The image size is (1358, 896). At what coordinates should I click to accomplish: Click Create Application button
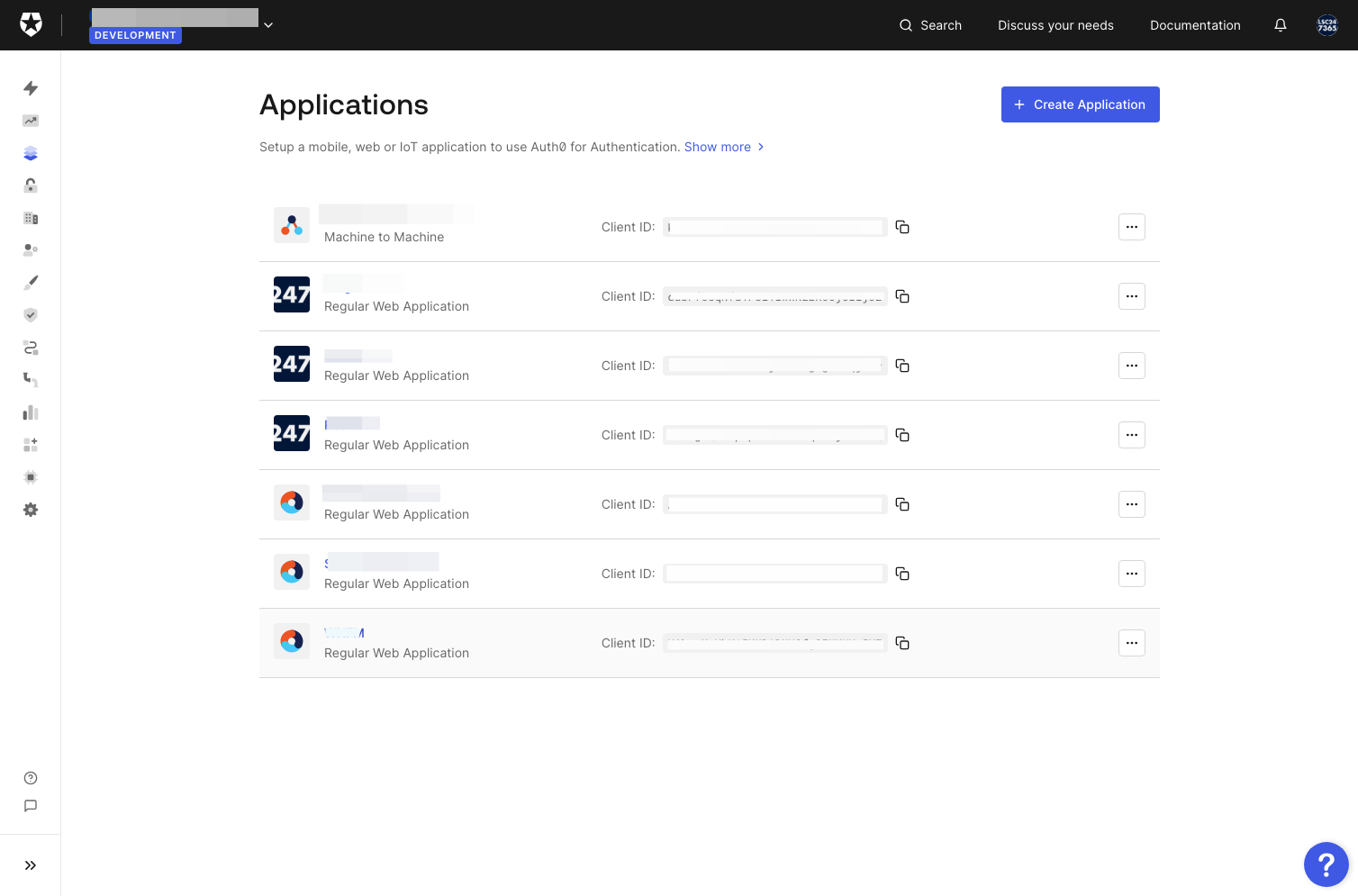tap(1081, 104)
